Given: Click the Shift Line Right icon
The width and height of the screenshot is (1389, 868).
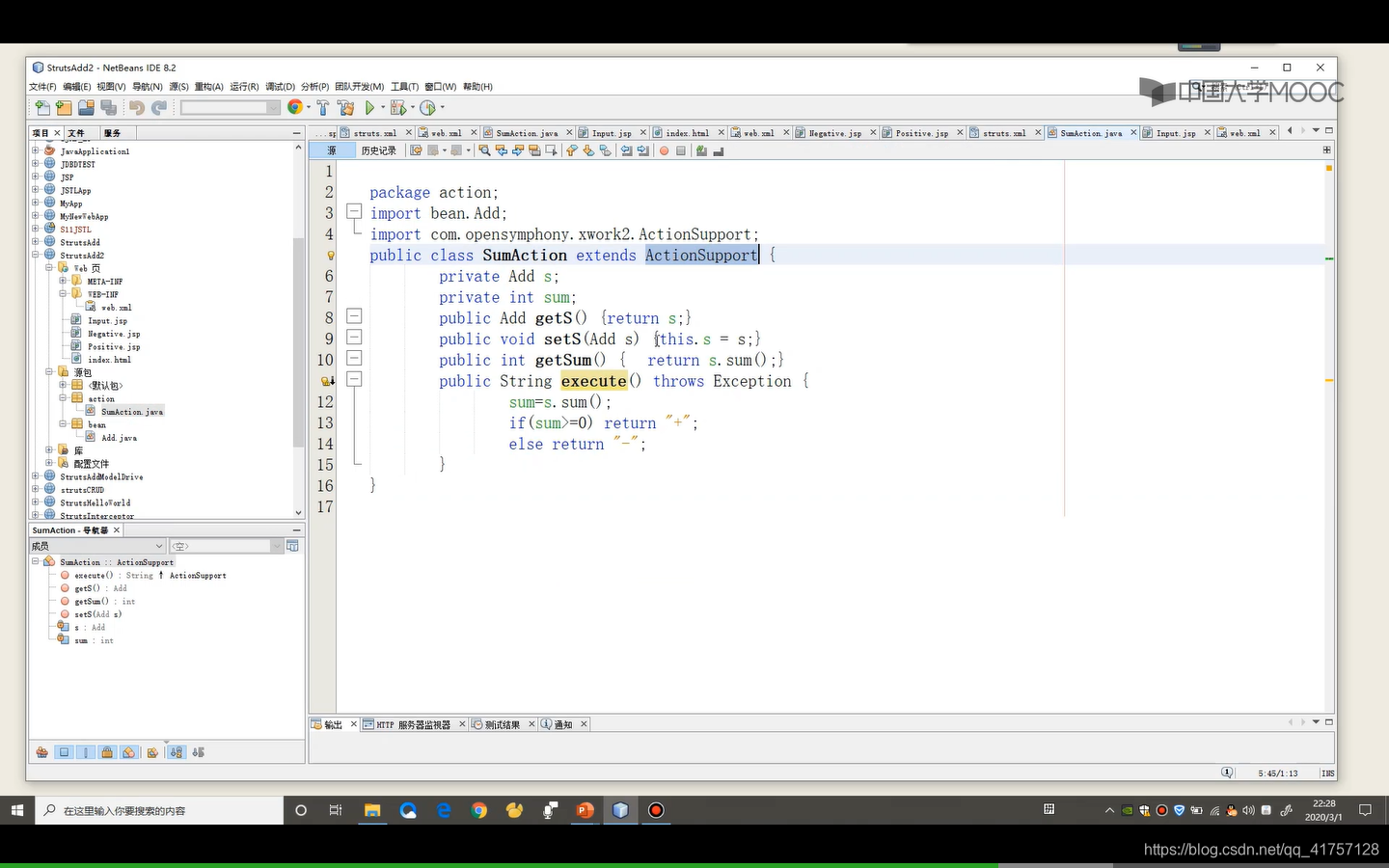Looking at the screenshot, I should point(643,150).
